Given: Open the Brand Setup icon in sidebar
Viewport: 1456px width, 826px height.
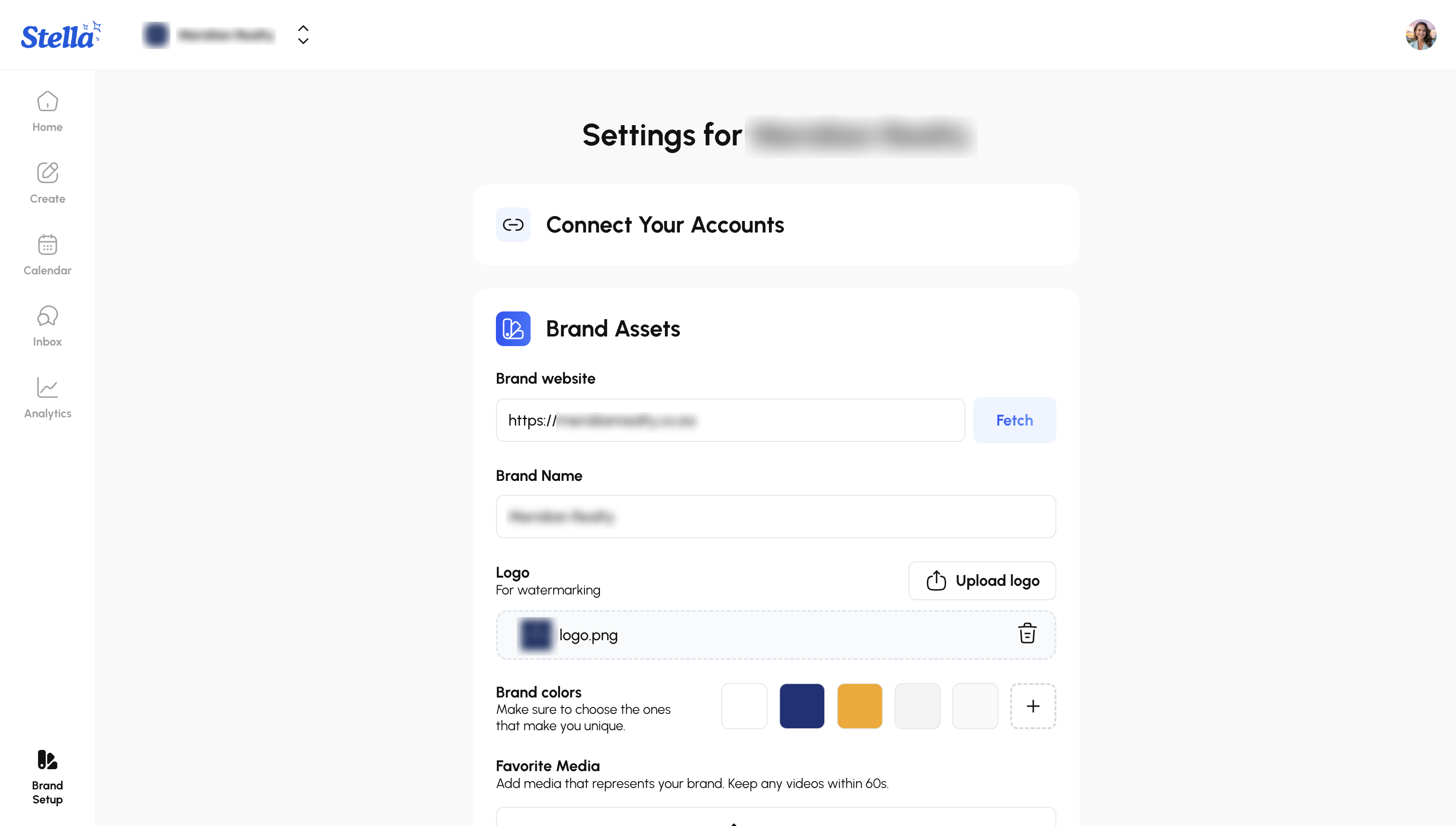Looking at the screenshot, I should pyautogui.click(x=48, y=760).
